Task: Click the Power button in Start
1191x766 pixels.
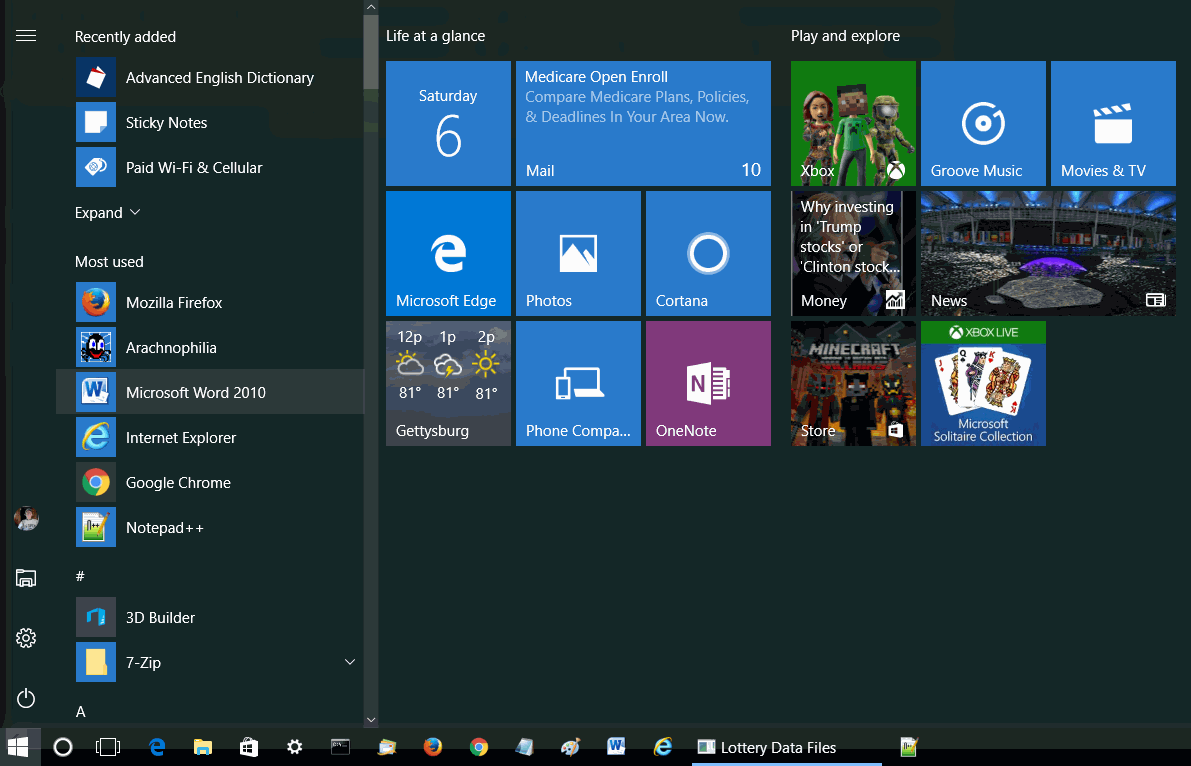Action: coord(26,698)
